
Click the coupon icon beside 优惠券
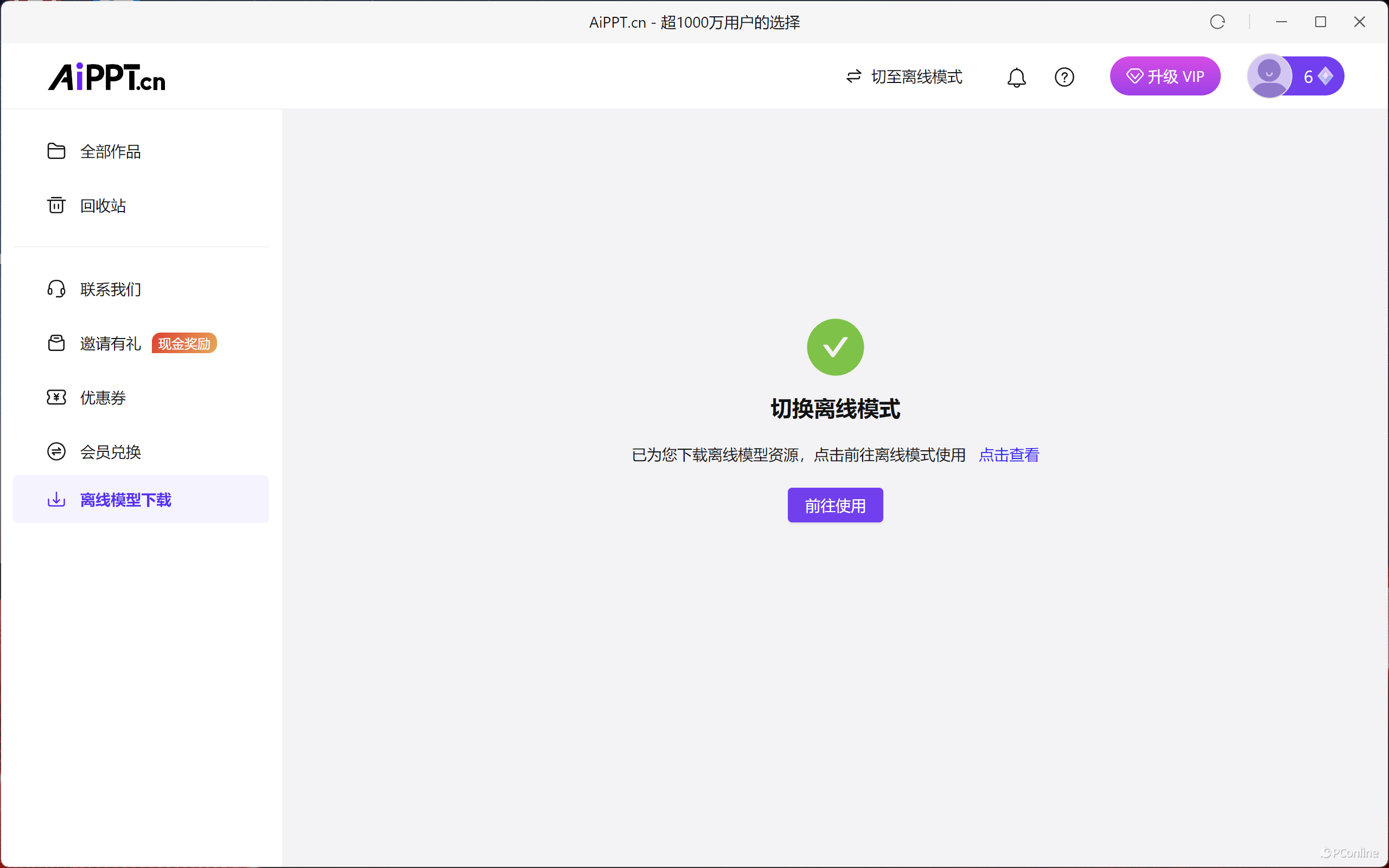(x=56, y=397)
